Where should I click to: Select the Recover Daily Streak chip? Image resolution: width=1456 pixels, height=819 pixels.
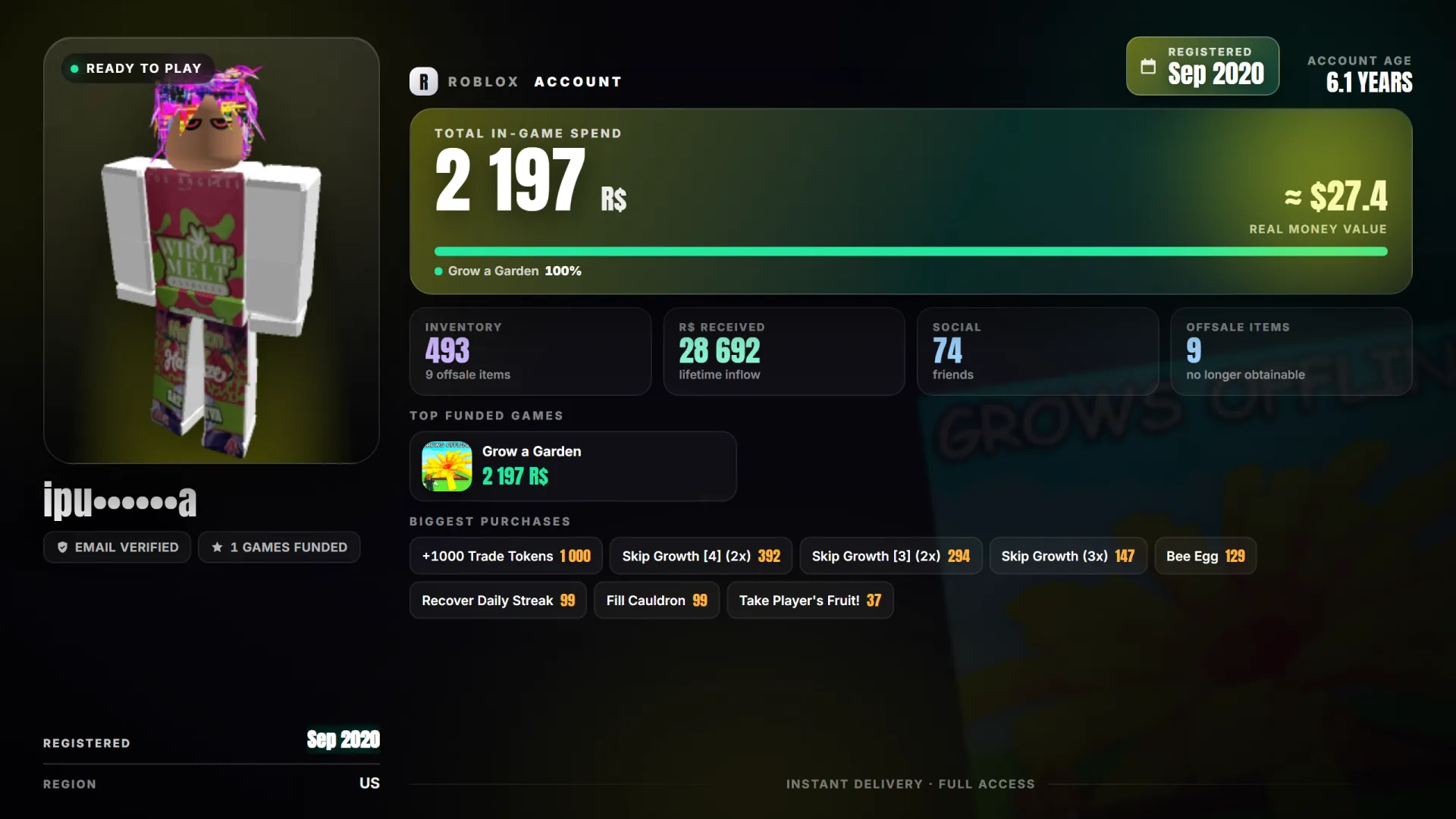498,601
